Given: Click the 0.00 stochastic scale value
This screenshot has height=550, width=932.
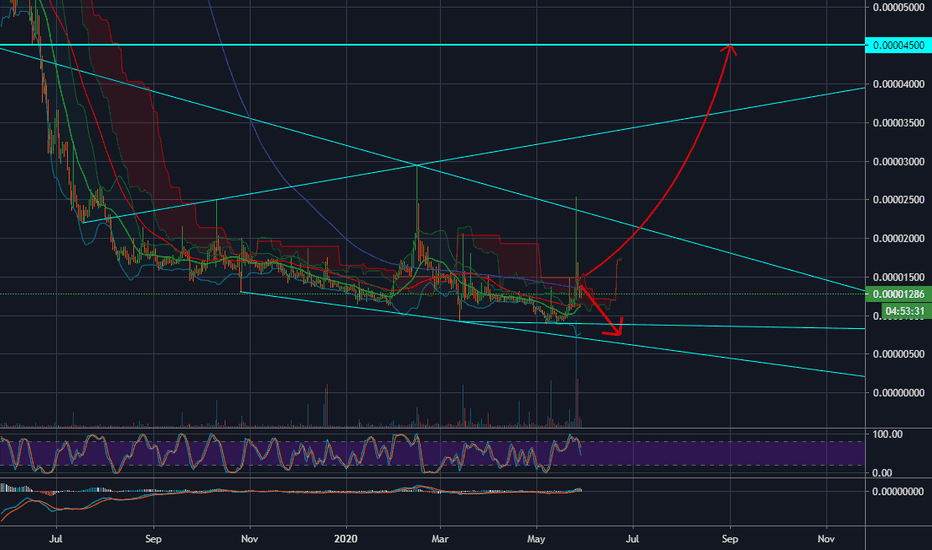Looking at the screenshot, I should click(x=881, y=473).
